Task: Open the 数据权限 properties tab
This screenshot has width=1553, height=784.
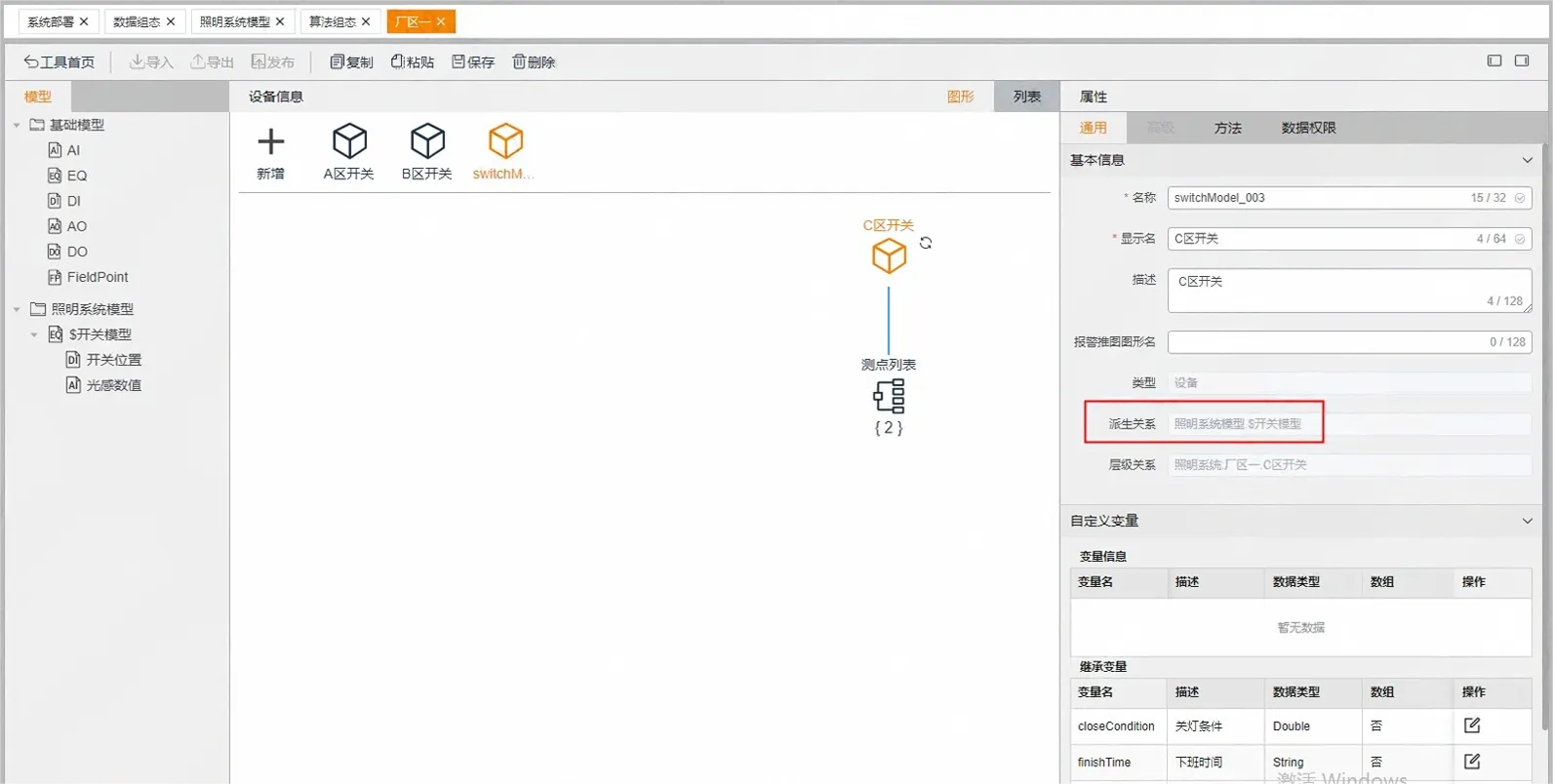Action: [1308, 128]
